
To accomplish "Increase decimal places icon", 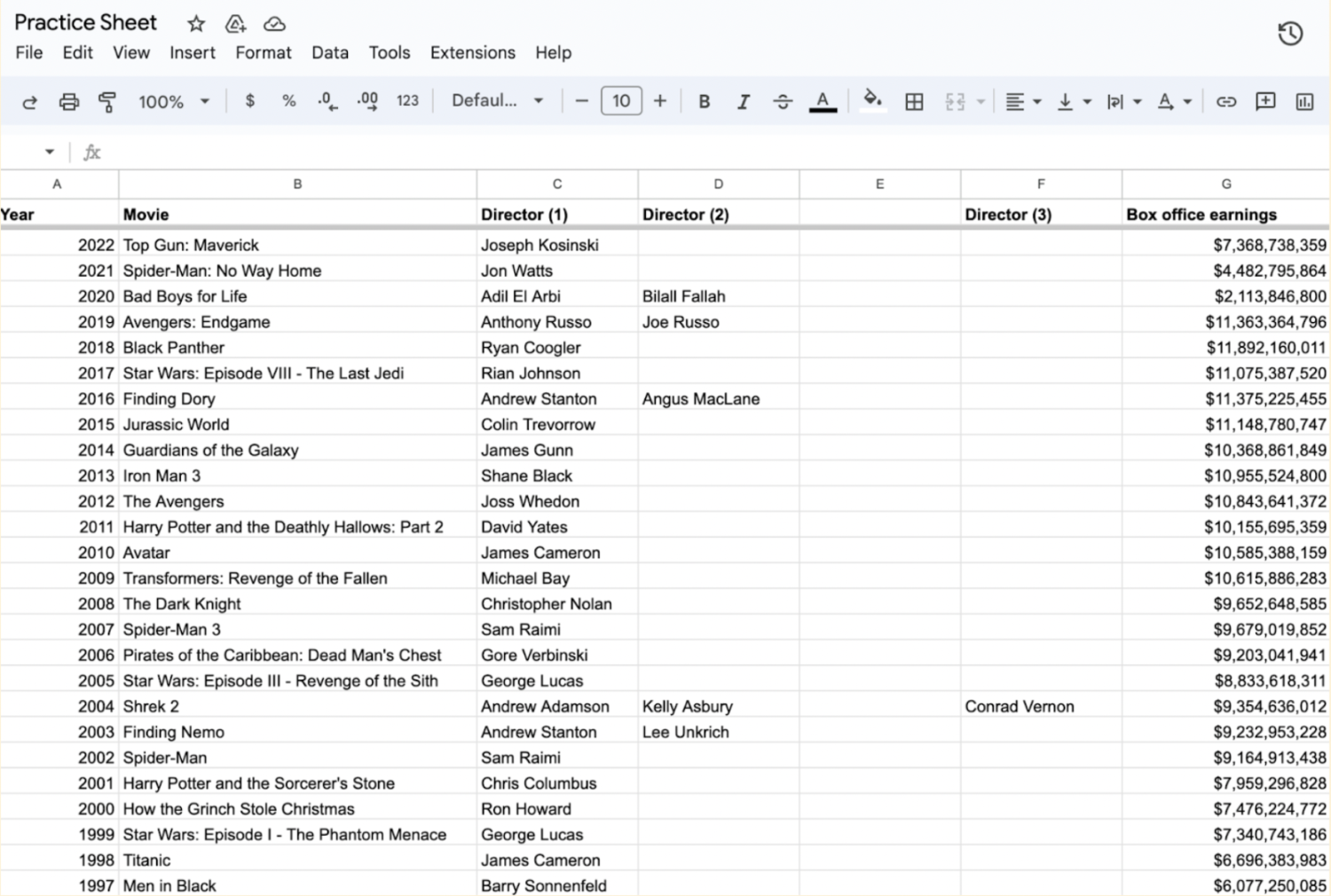I will pyautogui.click(x=367, y=101).
